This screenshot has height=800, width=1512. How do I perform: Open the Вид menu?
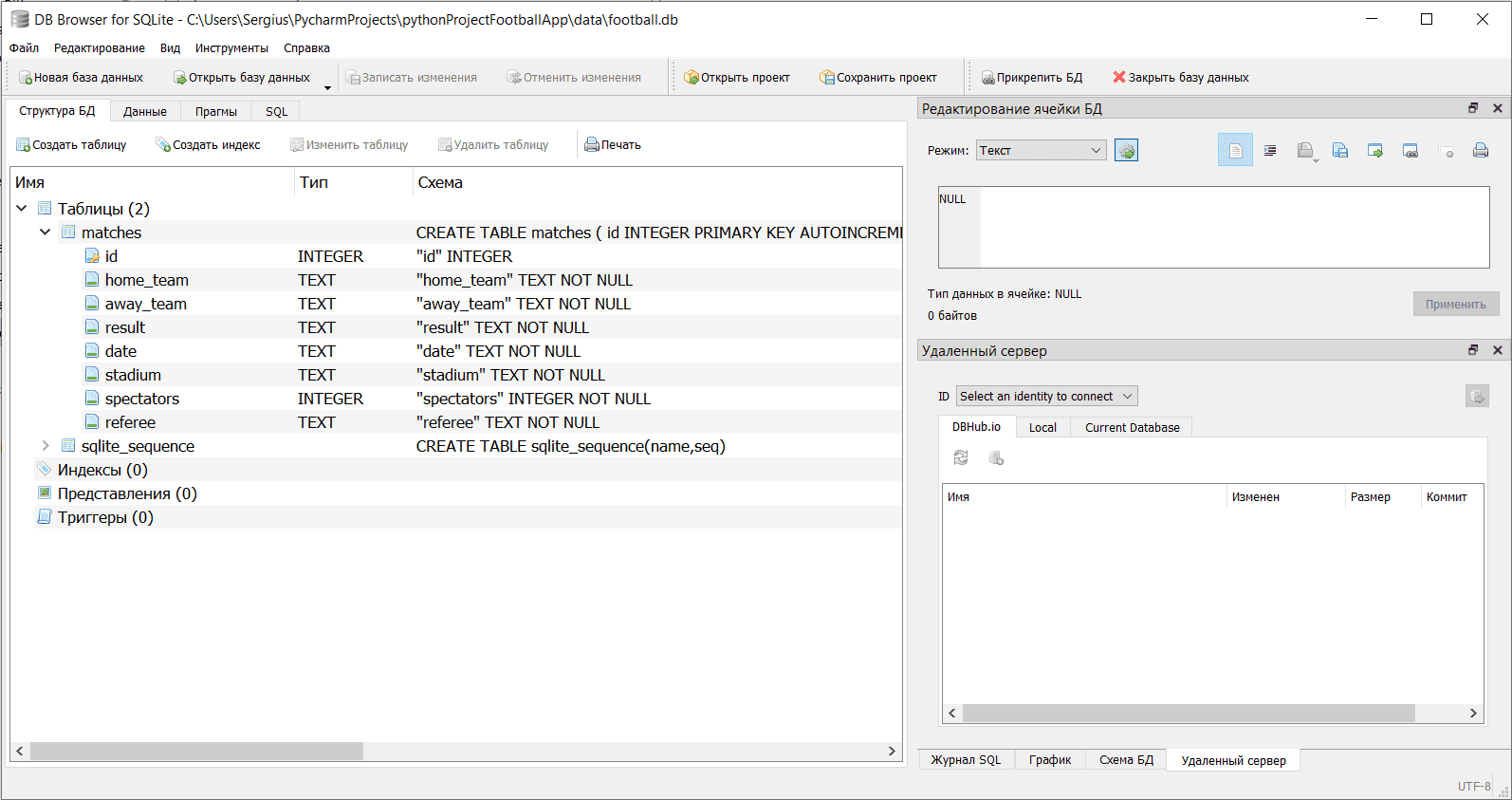tap(170, 48)
